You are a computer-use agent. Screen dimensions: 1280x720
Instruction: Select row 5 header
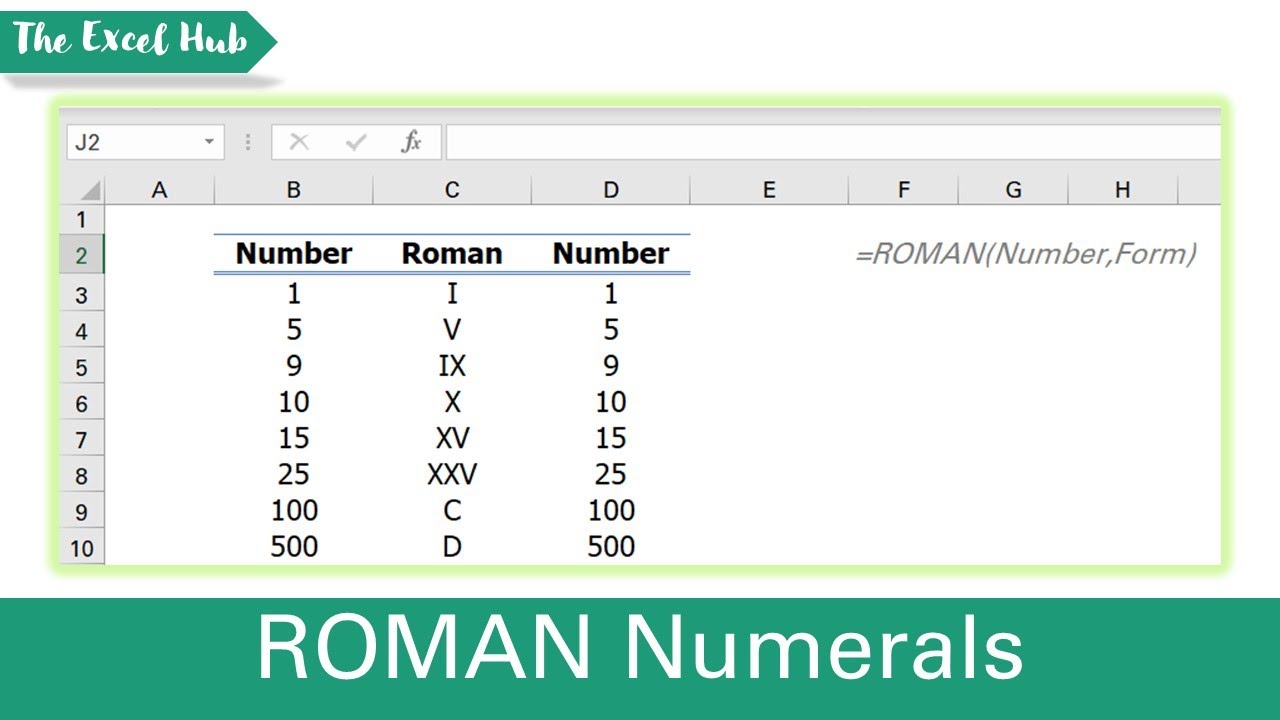coord(82,367)
